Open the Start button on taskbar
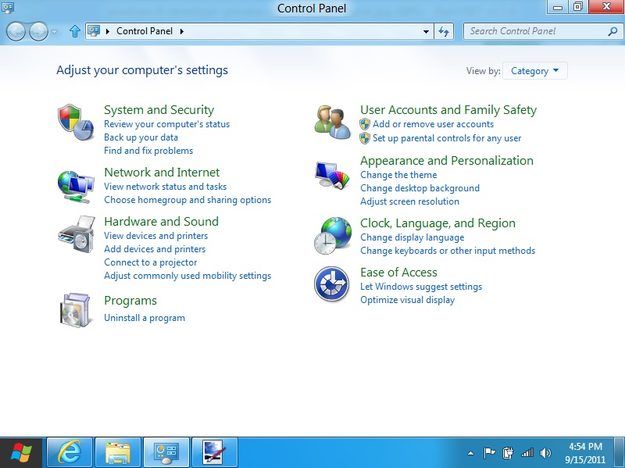This screenshot has width=625, height=468. pyautogui.click(x=21, y=453)
